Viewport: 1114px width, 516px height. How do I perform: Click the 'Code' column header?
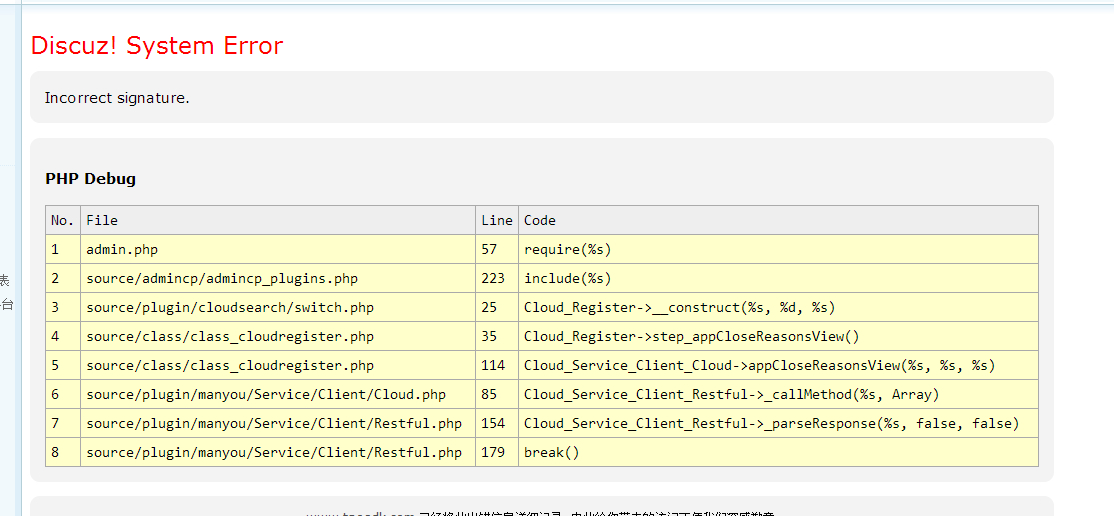coord(778,220)
